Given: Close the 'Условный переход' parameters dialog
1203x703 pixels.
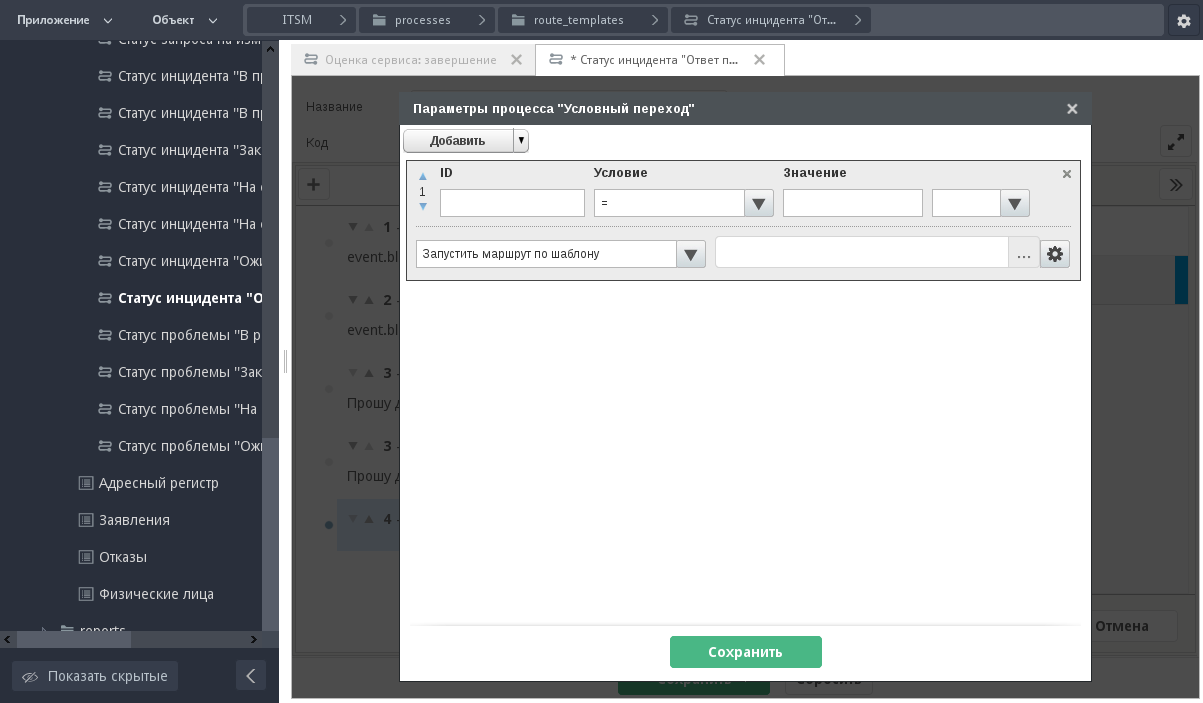Looking at the screenshot, I should tap(1072, 109).
